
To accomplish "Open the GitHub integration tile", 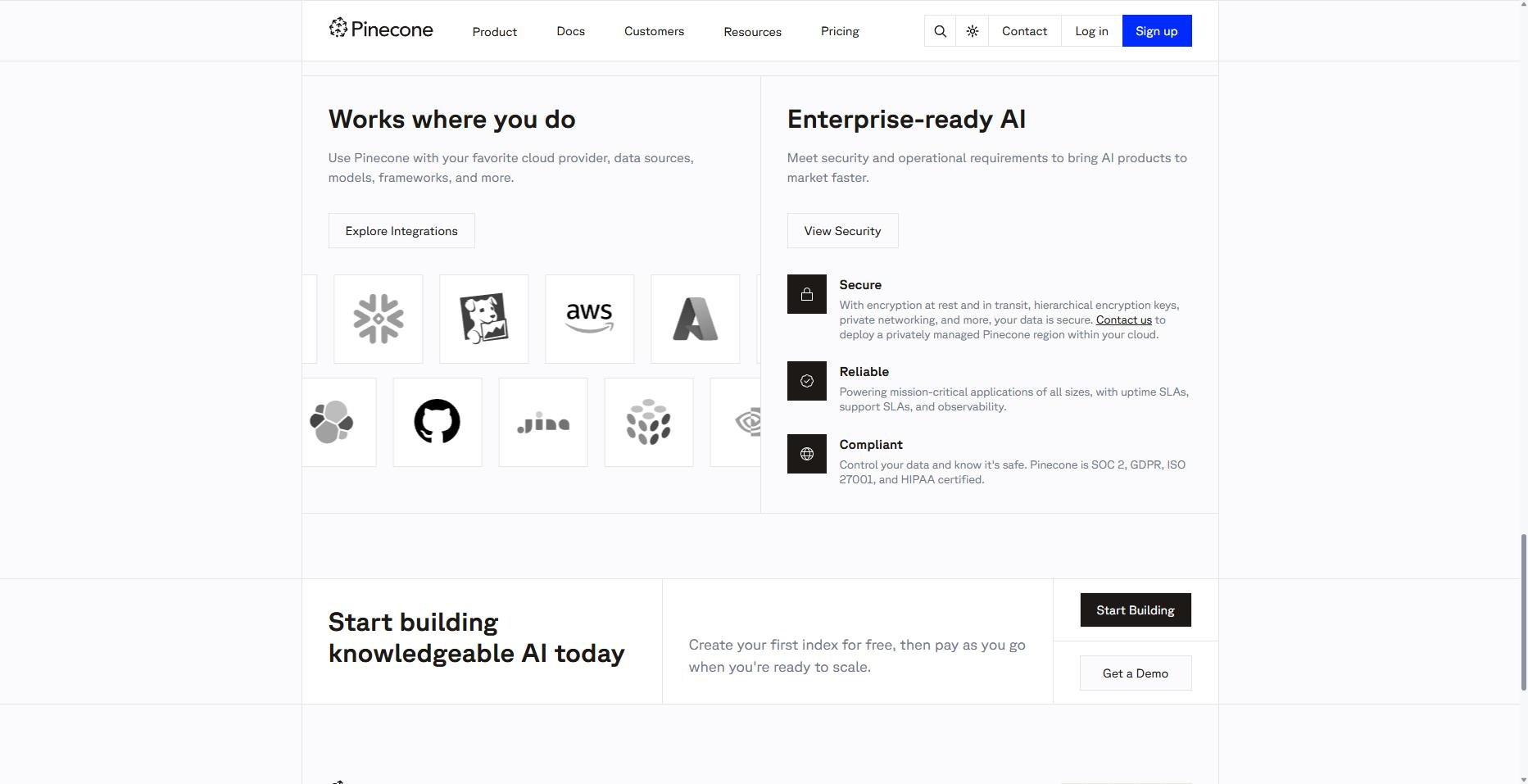I will pos(438,422).
